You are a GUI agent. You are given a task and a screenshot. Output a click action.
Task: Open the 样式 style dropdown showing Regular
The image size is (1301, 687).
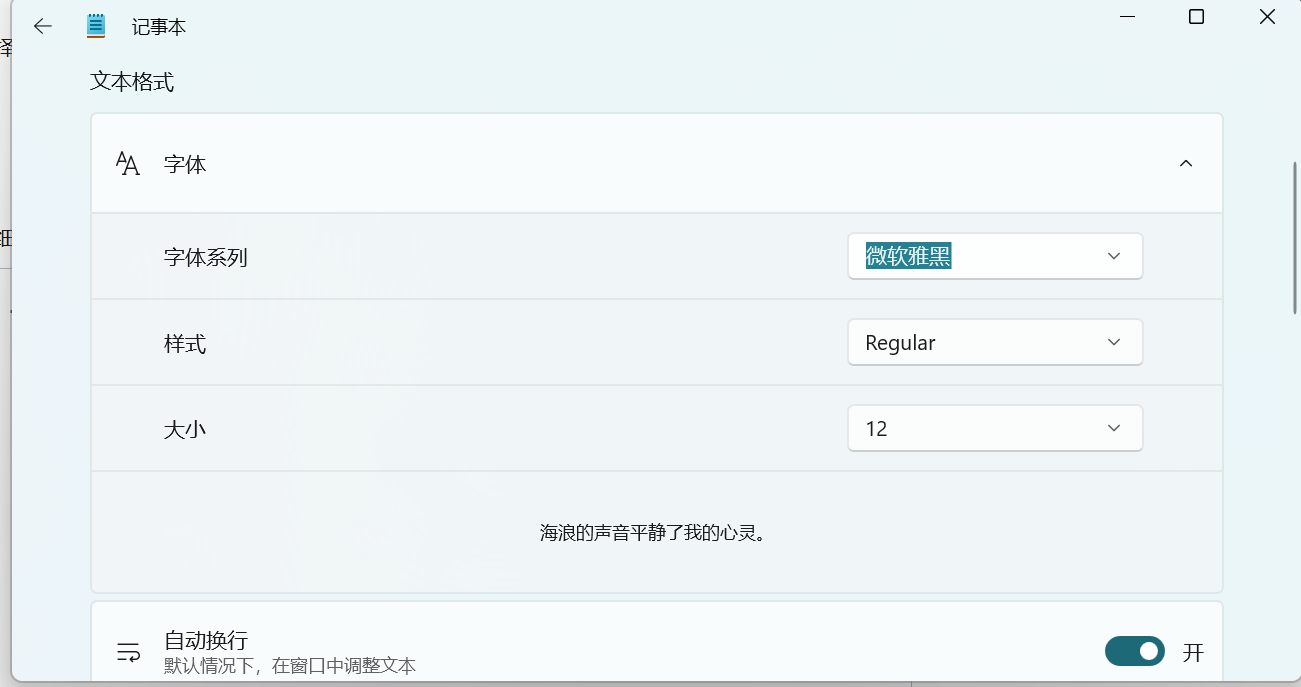995,342
